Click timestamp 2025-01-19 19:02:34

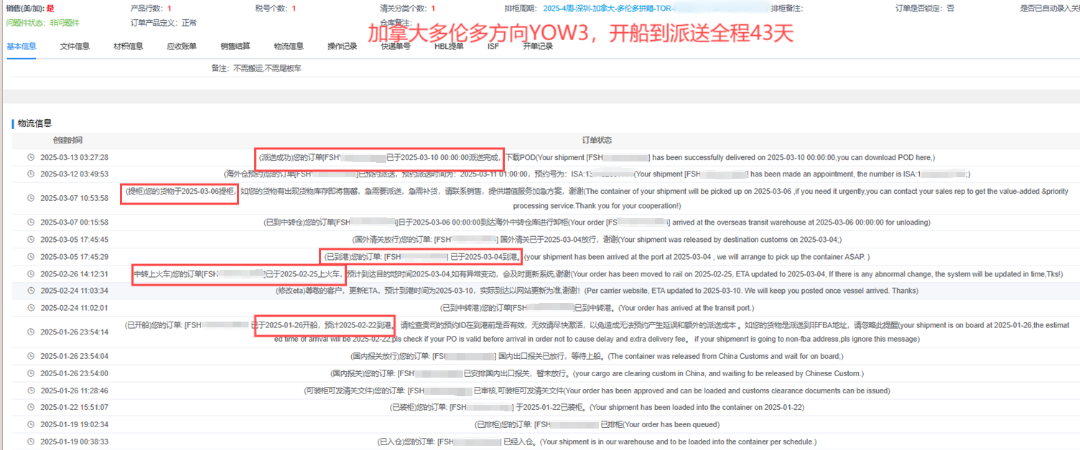[x=74, y=425]
